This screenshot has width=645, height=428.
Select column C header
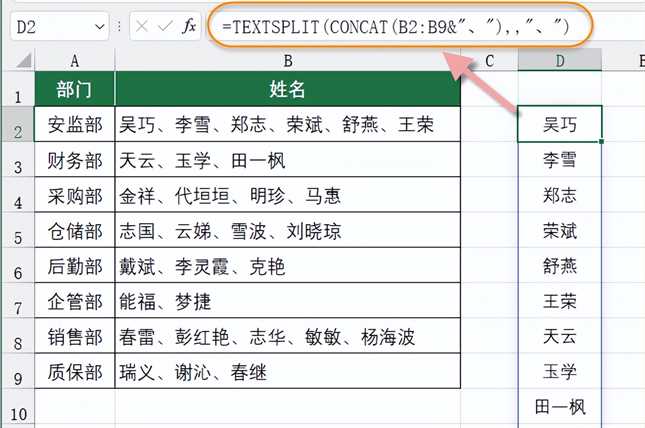coord(489,62)
